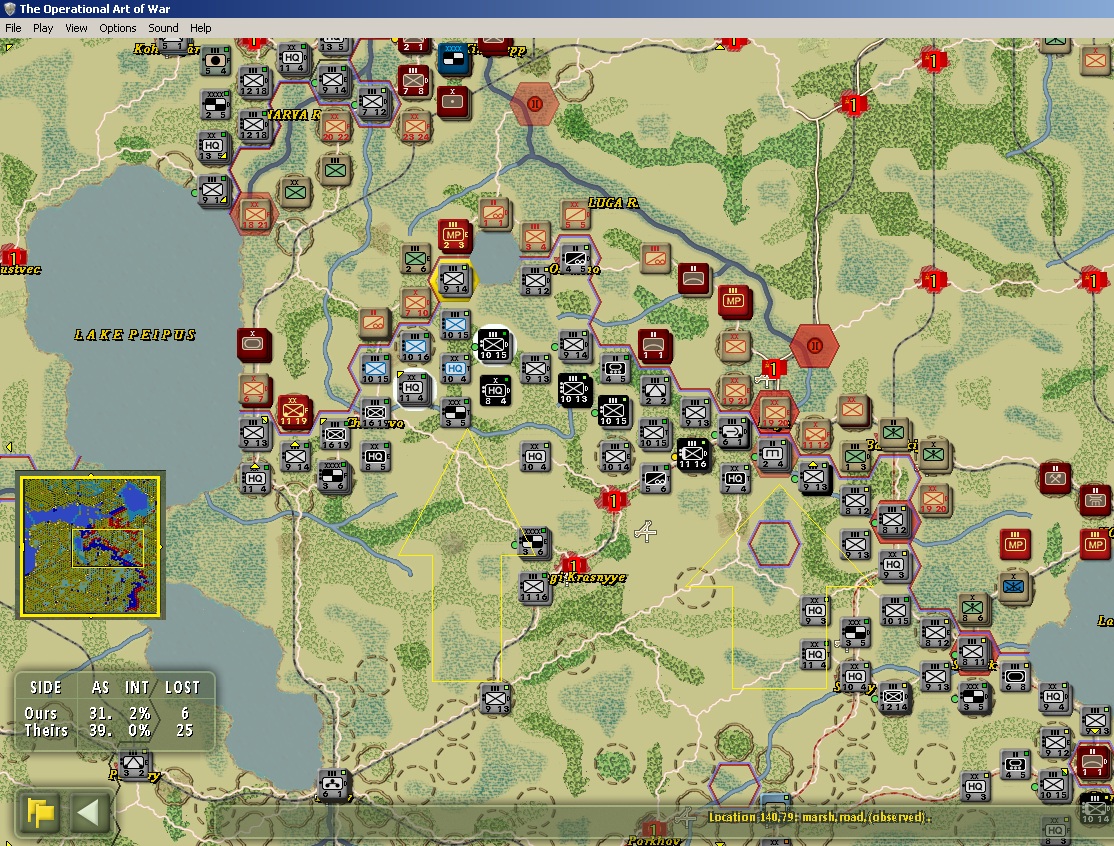Select the tan unit 18 21 in red hex
This screenshot has height=846, width=1114.
coord(254,214)
